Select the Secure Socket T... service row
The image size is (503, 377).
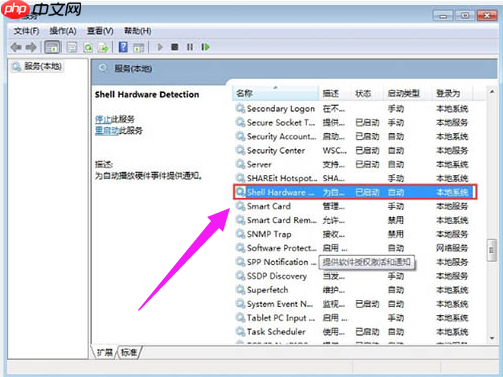tap(353, 122)
